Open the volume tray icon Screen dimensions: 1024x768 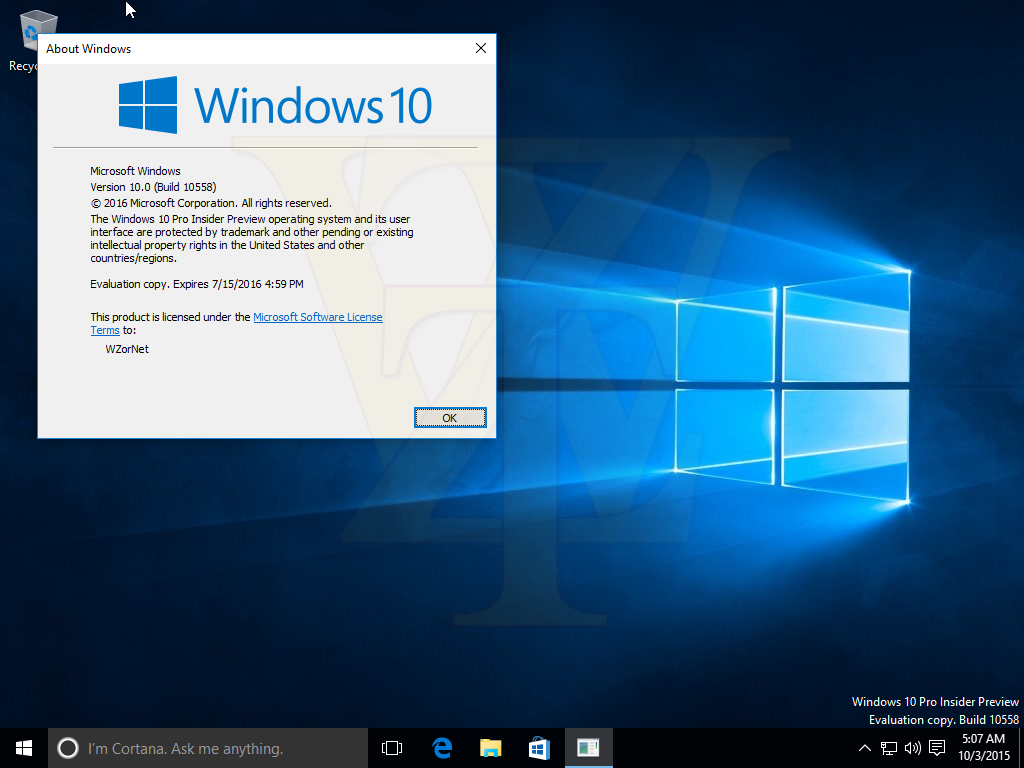point(913,748)
